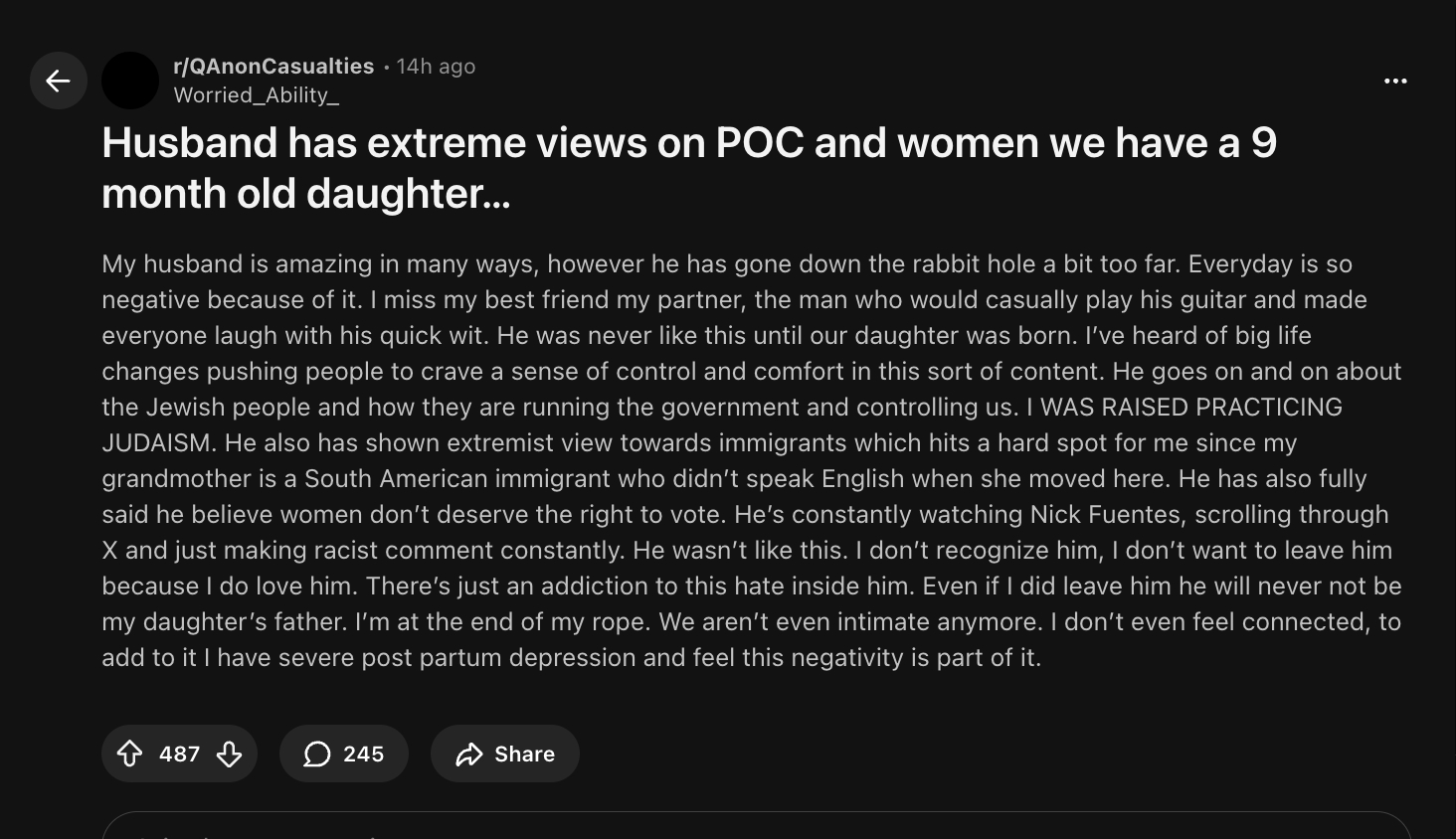This screenshot has height=839, width=1456.
Task: Click the 14h ago timestamp
Action: pyautogui.click(x=436, y=67)
